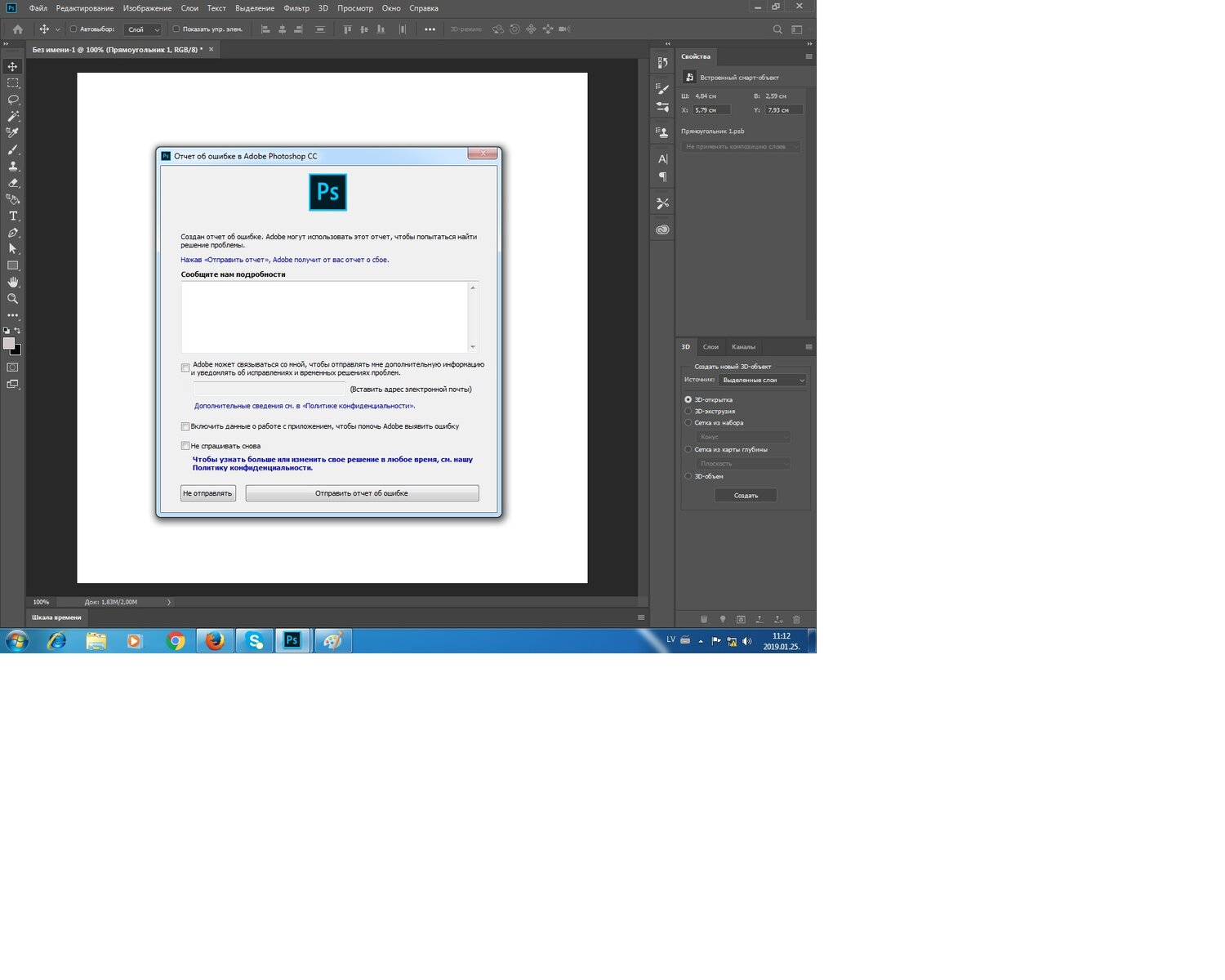
Task: Select the Clone Stamp tool
Action: pyautogui.click(x=12, y=166)
